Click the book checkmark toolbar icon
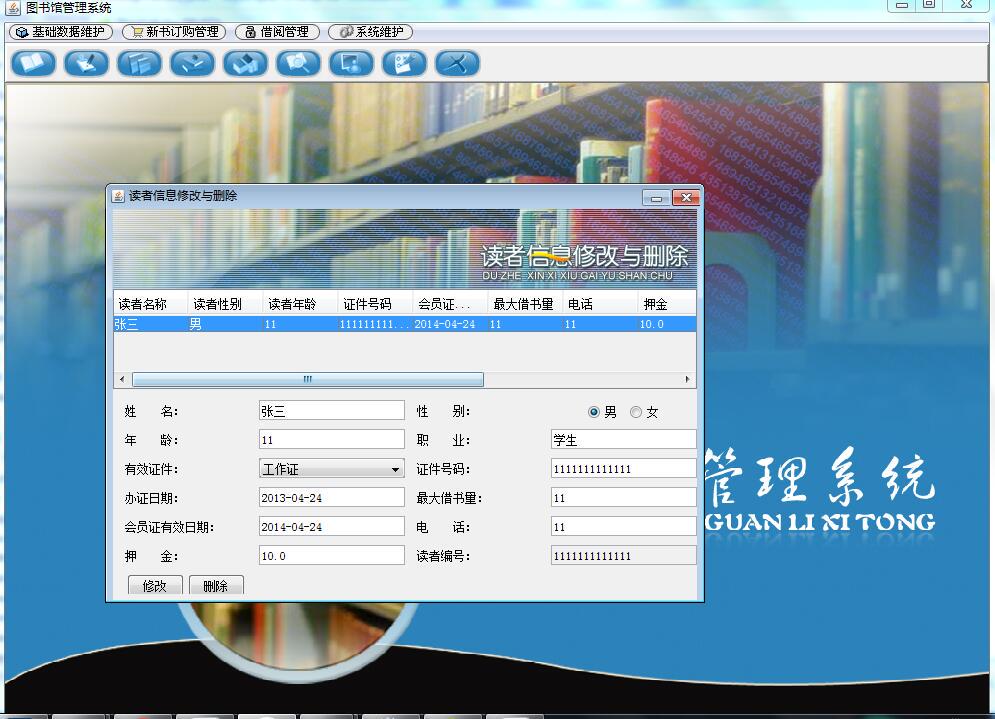Image resolution: width=995 pixels, height=719 pixels. pos(192,63)
